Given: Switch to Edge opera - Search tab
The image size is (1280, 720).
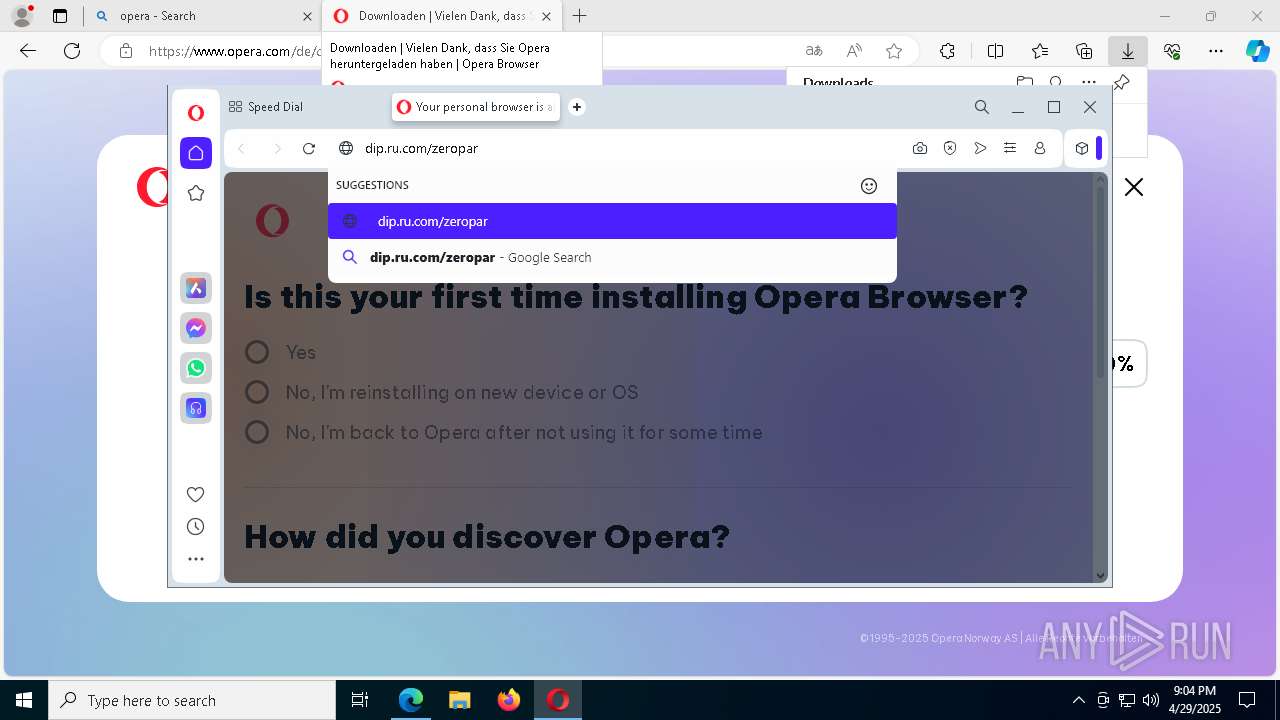Looking at the screenshot, I should pos(203,16).
